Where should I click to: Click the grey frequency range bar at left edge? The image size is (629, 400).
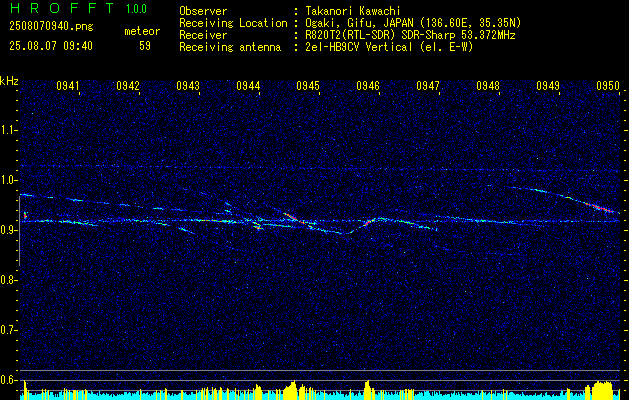[x=19, y=231]
